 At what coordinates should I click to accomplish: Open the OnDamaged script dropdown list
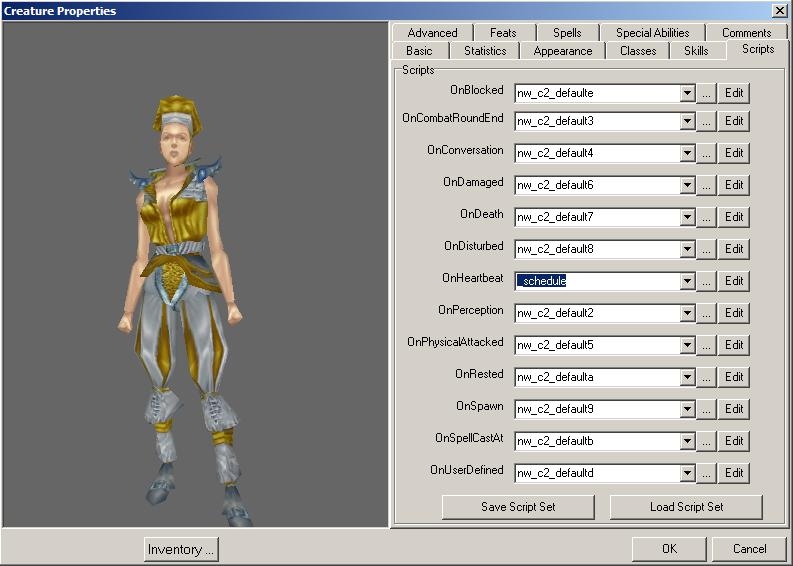click(687, 185)
